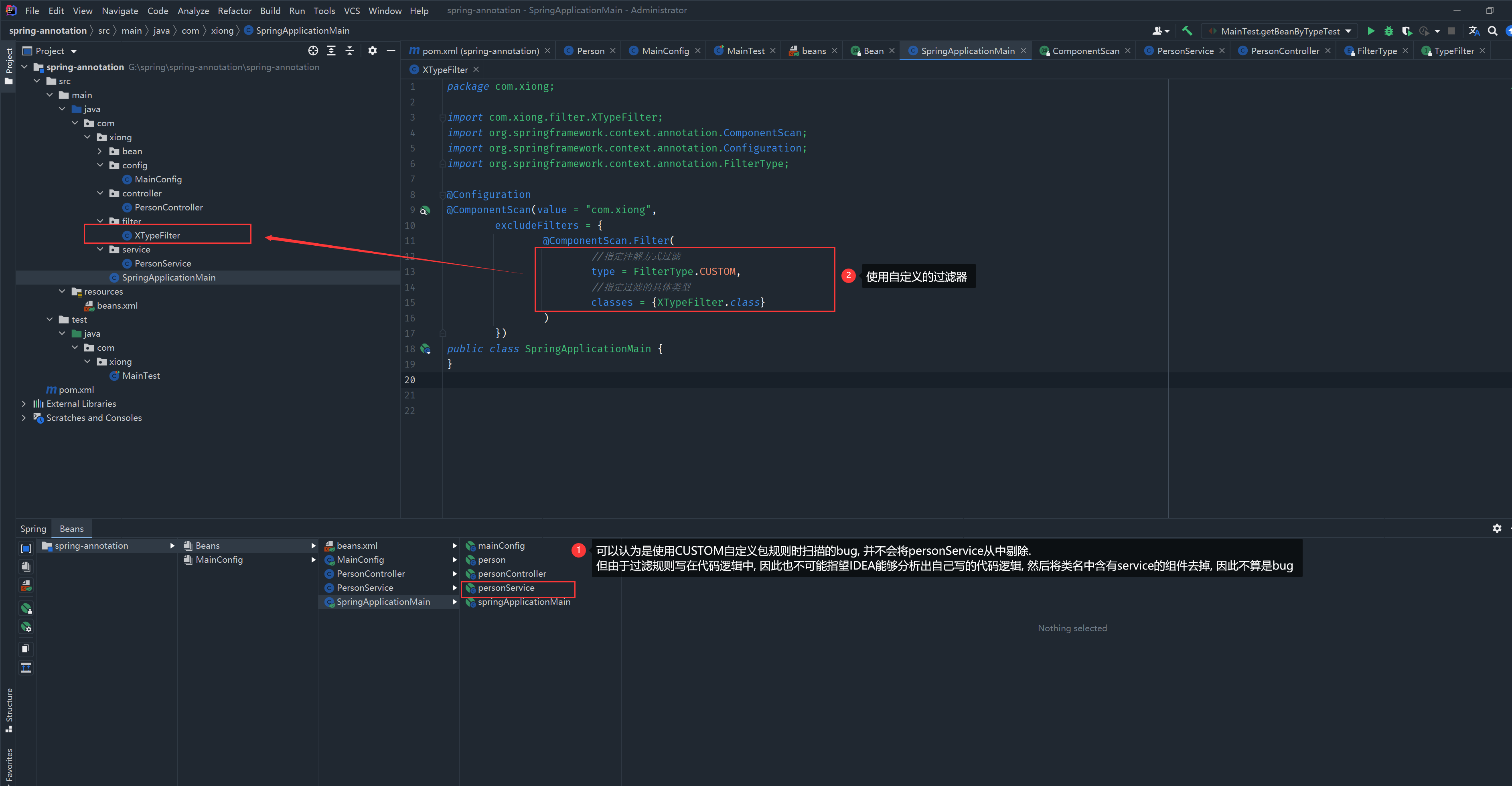Expand the External Libraries node
Image resolution: width=1512 pixels, height=786 pixels.
tap(24, 404)
